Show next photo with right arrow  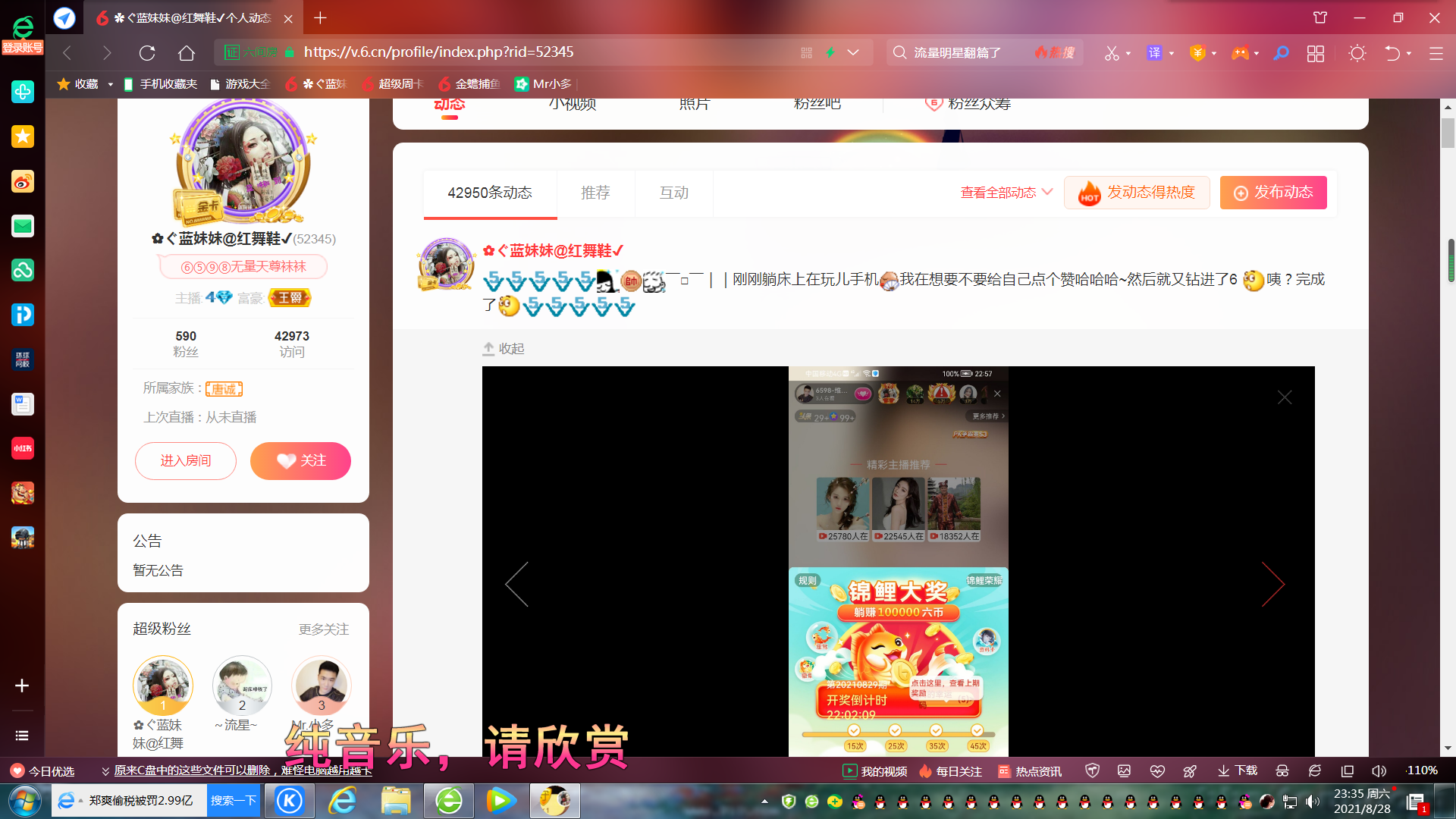coord(1273,584)
